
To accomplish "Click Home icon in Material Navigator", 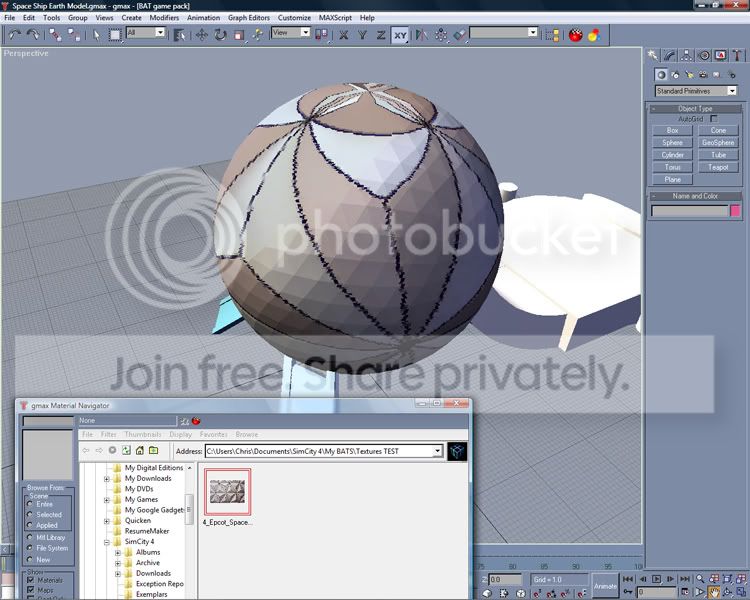I will point(140,450).
